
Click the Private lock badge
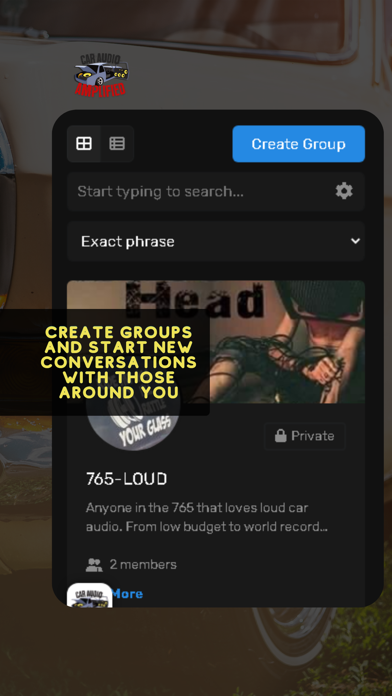[x=305, y=436]
